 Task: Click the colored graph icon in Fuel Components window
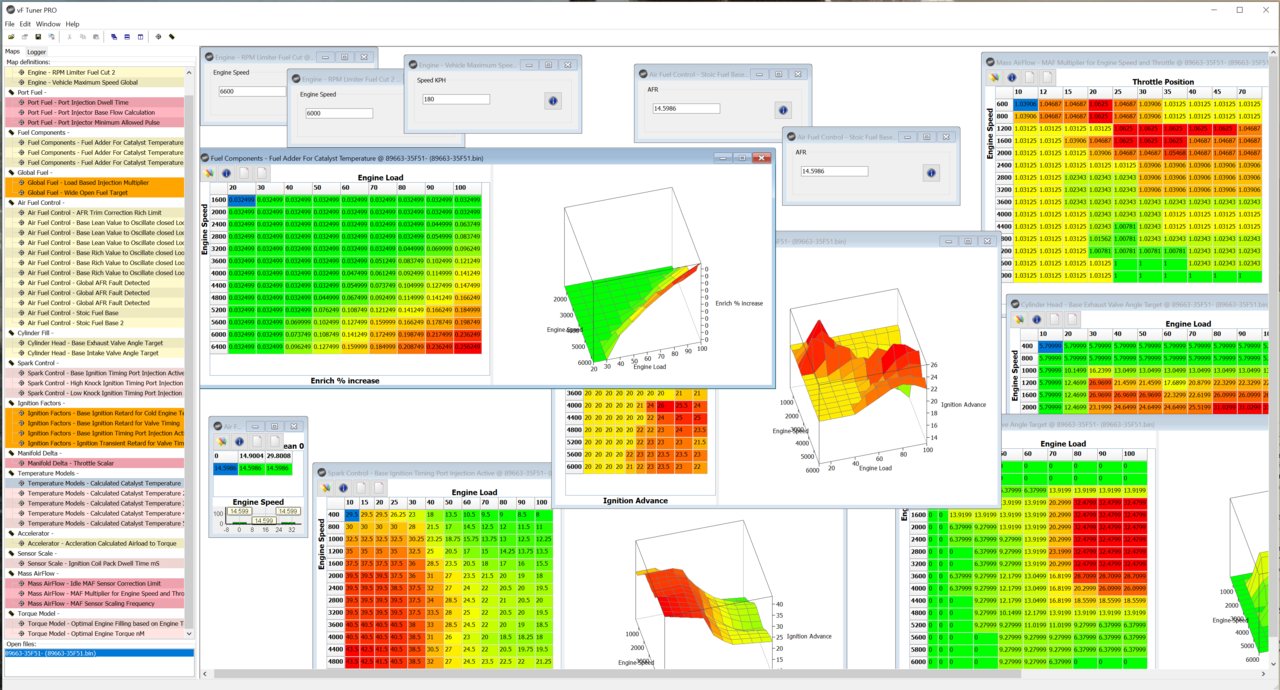tap(210, 173)
